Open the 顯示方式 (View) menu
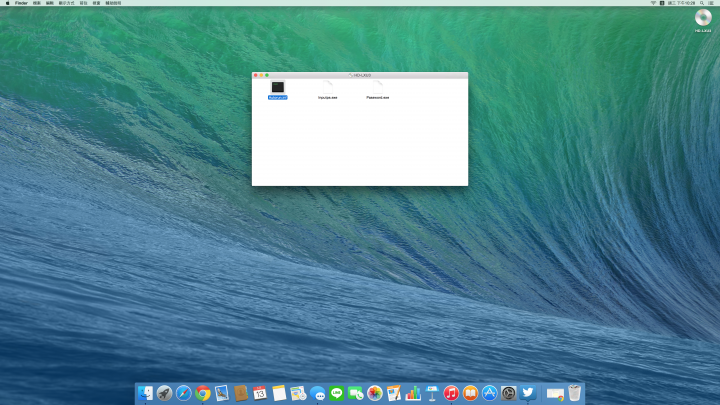Image resolution: width=720 pixels, height=405 pixels. 67,3
